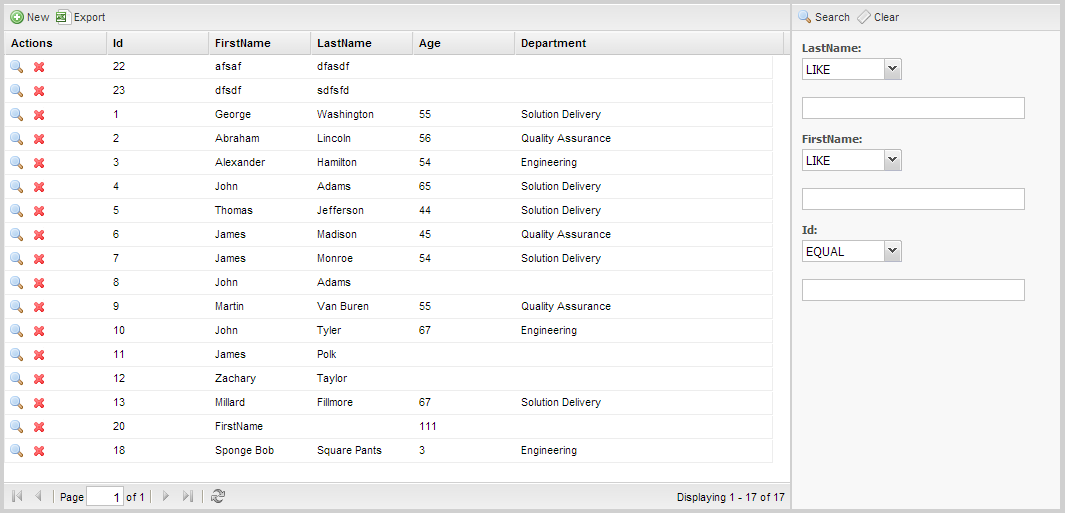Open the magnifier for Id 10, John Tyler

click(17, 331)
